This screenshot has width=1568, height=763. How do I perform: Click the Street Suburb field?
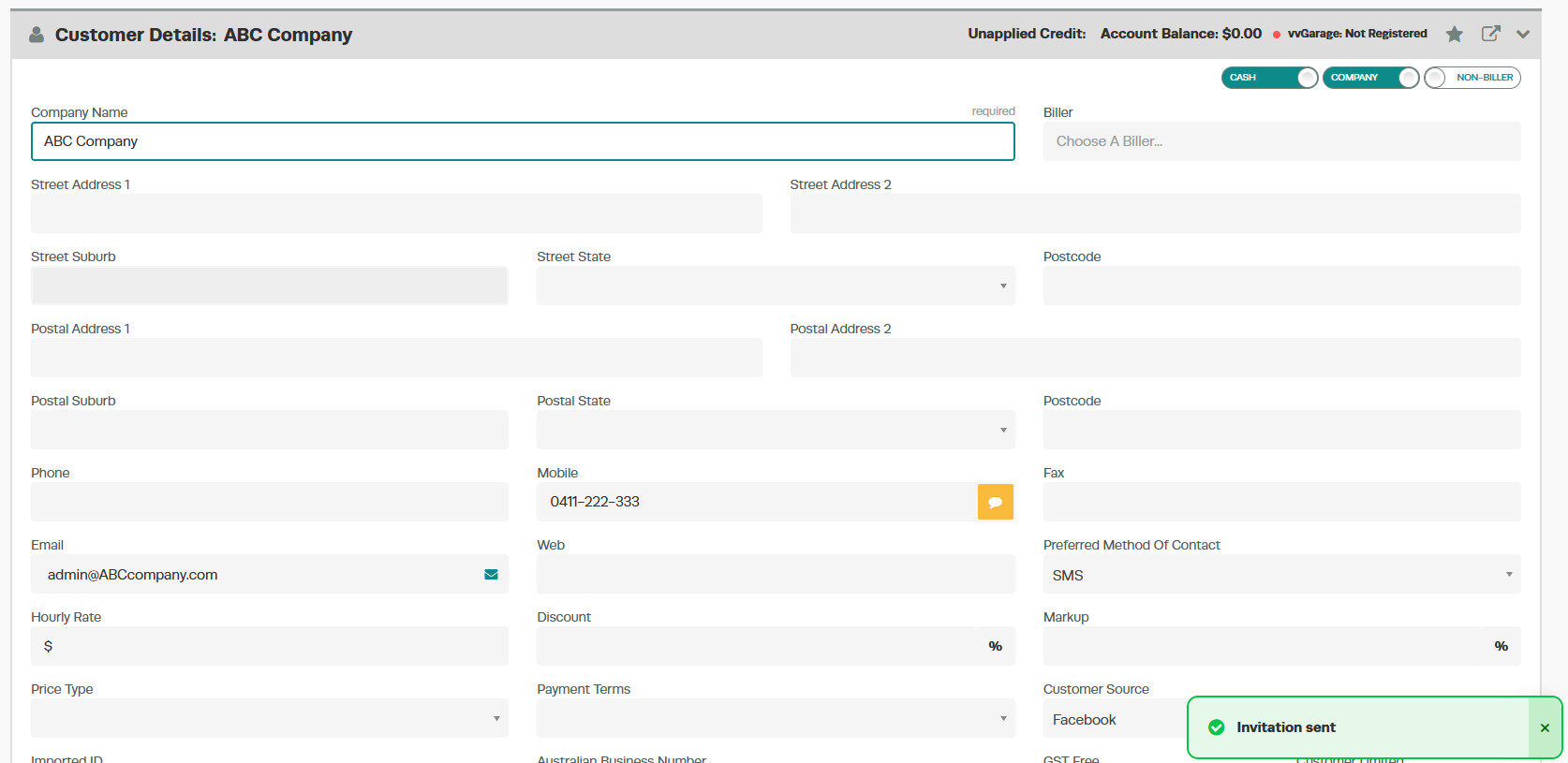(270, 286)
